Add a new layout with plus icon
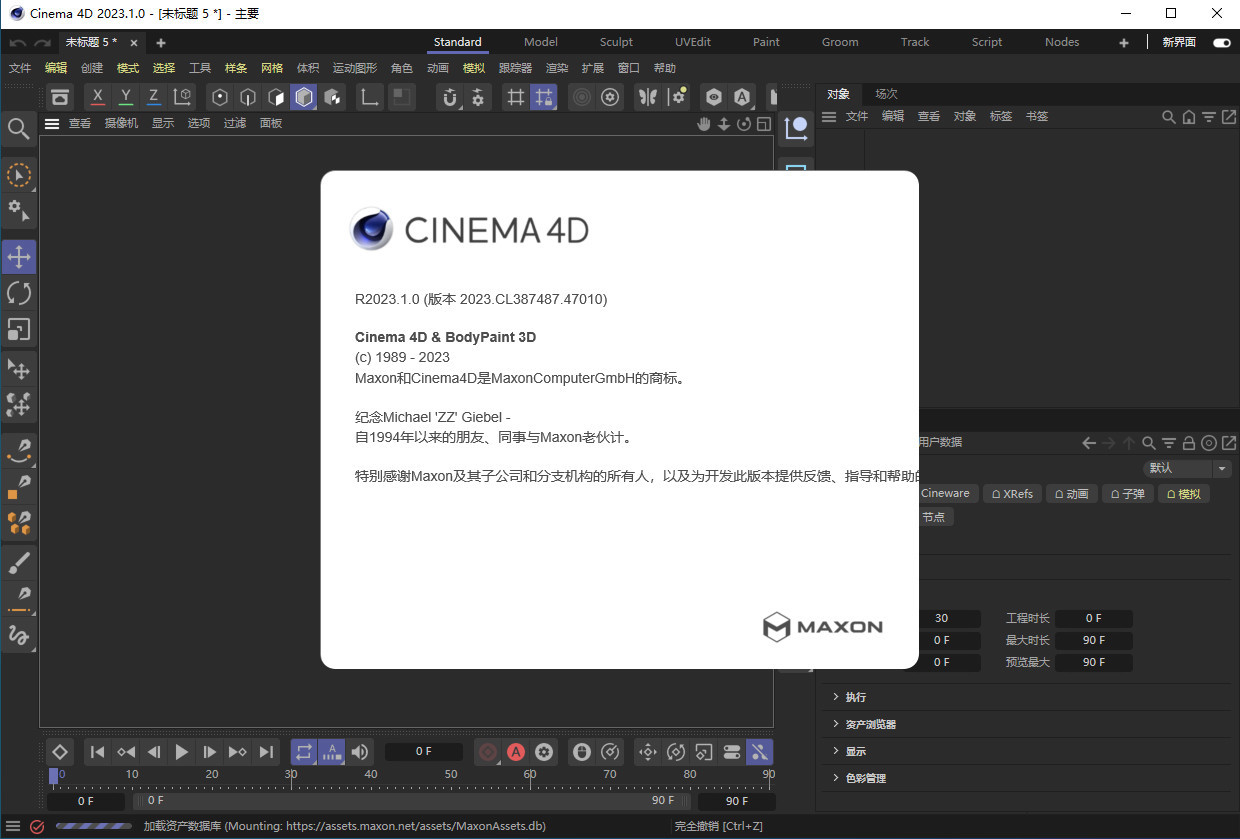The width and height of the screenshot is (1240, 839). 1123,42
